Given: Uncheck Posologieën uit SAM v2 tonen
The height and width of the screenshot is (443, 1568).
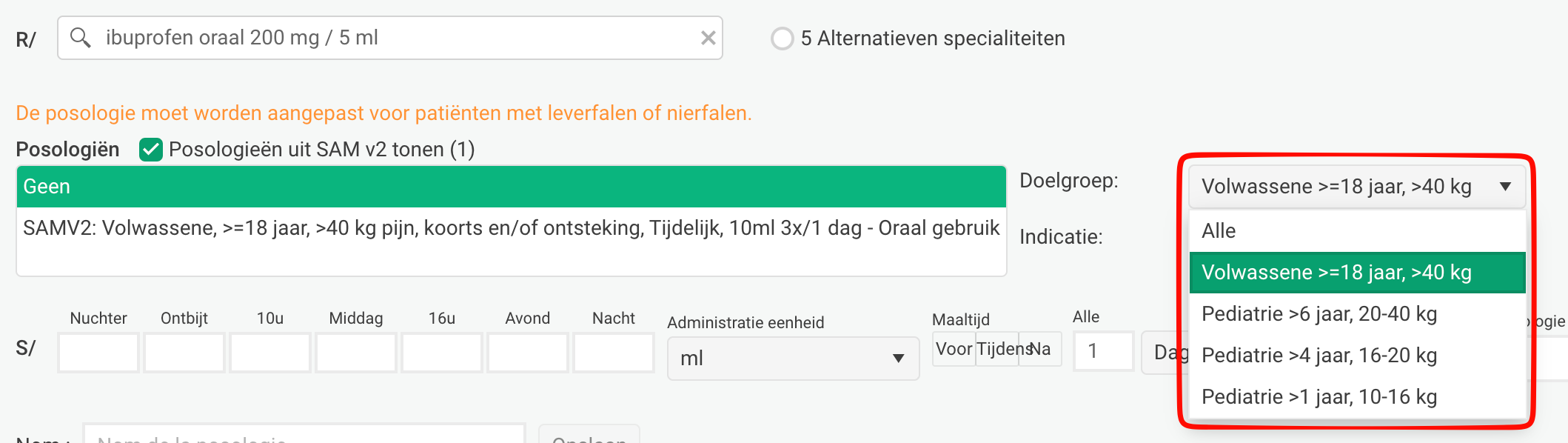Looking at the screenshot, I should [151, 150].
